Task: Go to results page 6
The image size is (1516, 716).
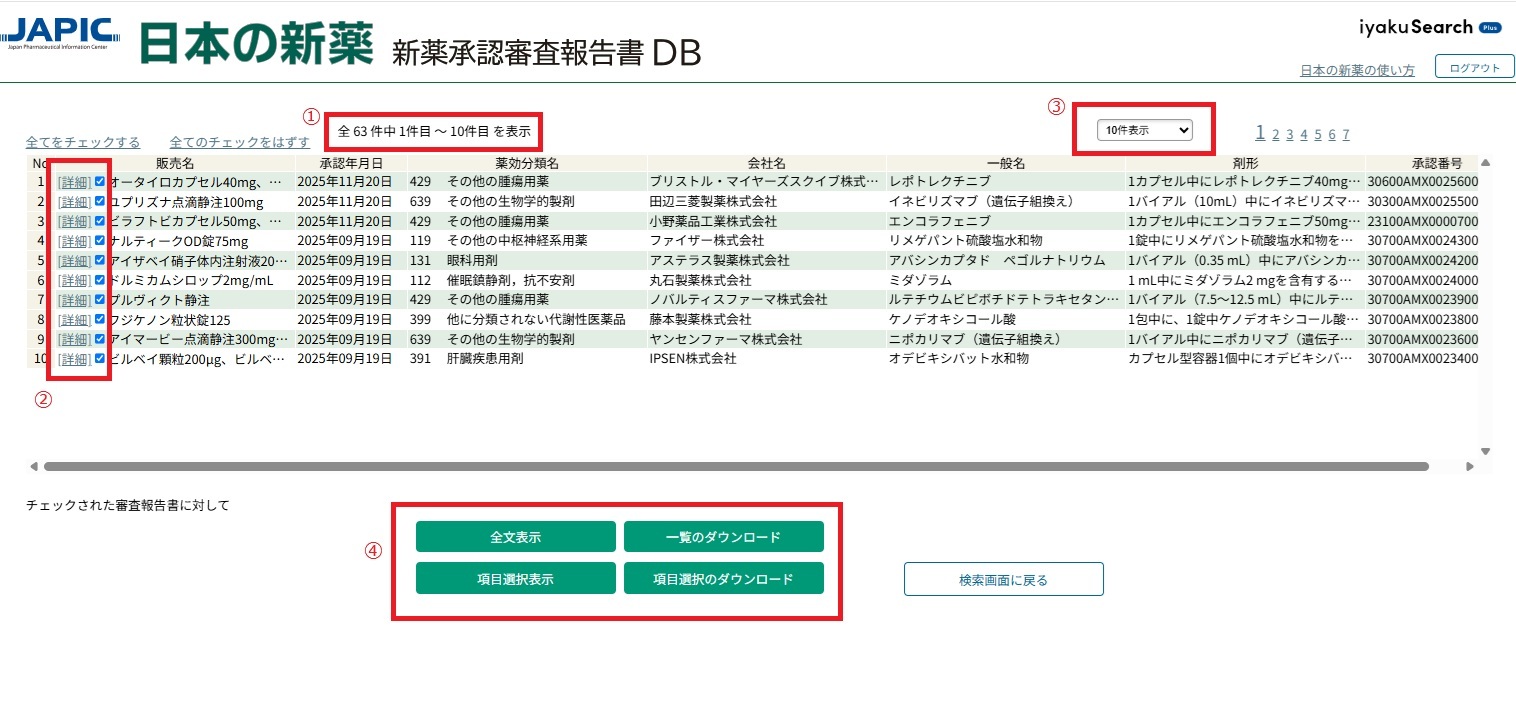Action: [1332, 134]
